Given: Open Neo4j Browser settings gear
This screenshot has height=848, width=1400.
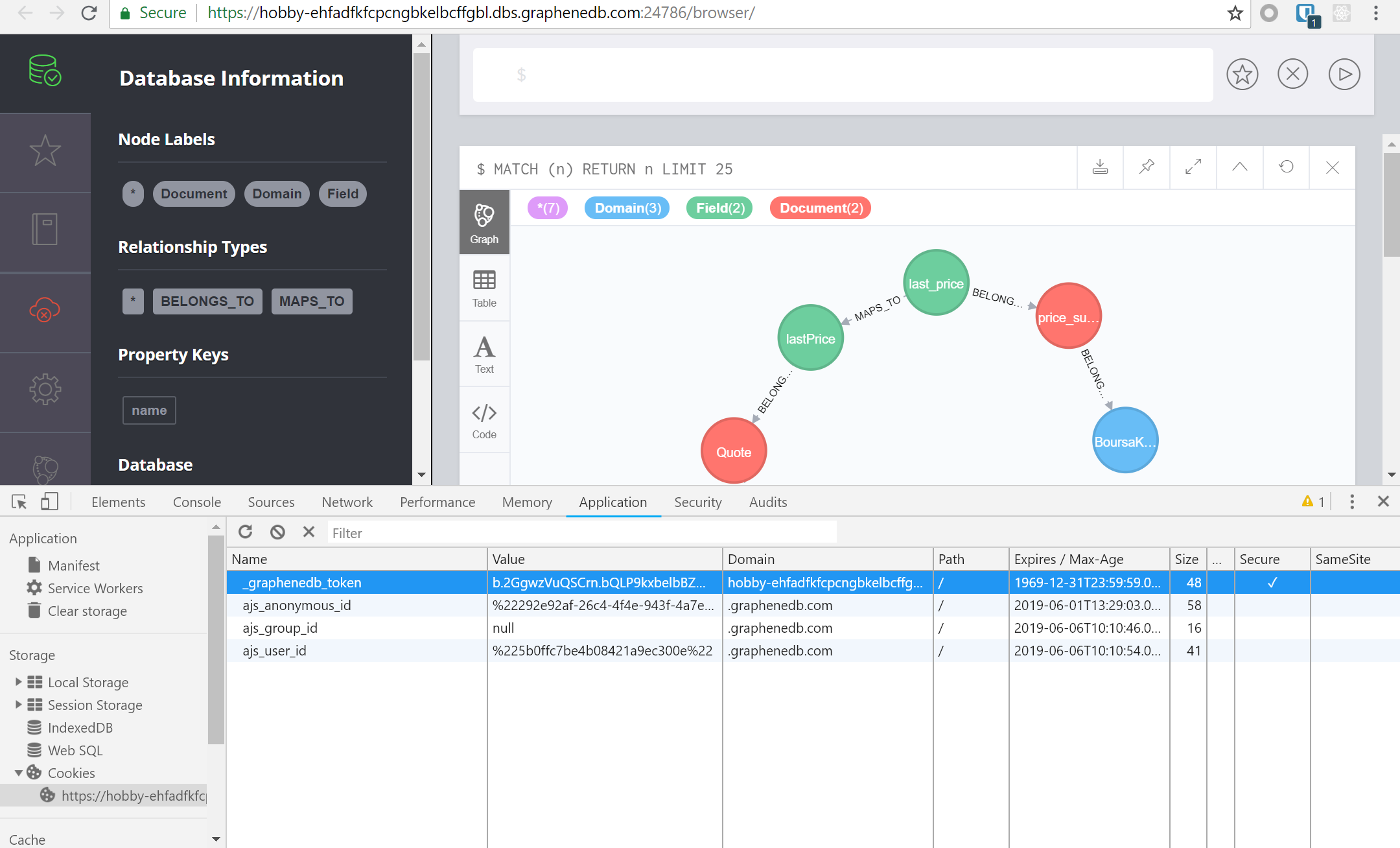Looking at the screenshot, I should click(45, 389).
